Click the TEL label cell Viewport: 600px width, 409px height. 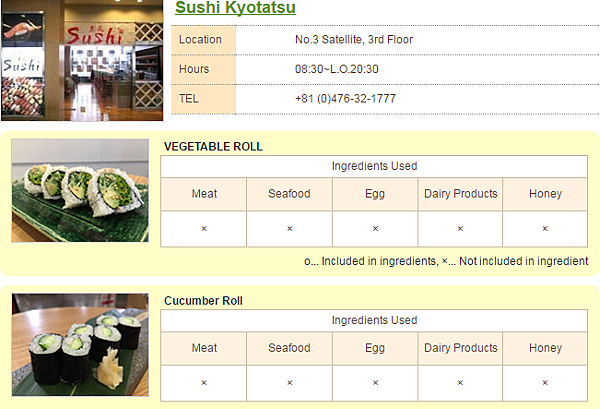[204, 99]
